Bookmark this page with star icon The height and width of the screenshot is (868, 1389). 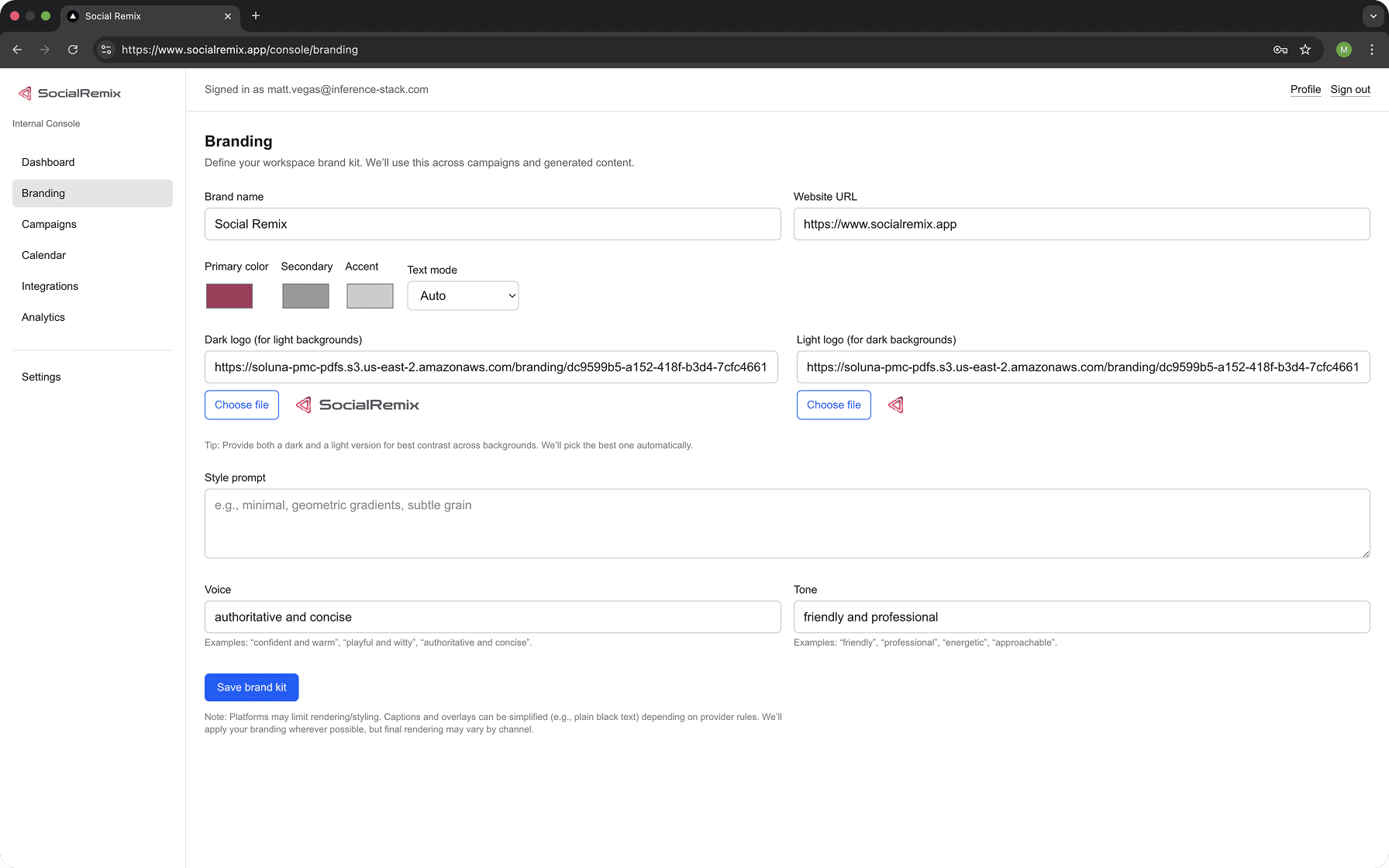[x=1305, y=50]
